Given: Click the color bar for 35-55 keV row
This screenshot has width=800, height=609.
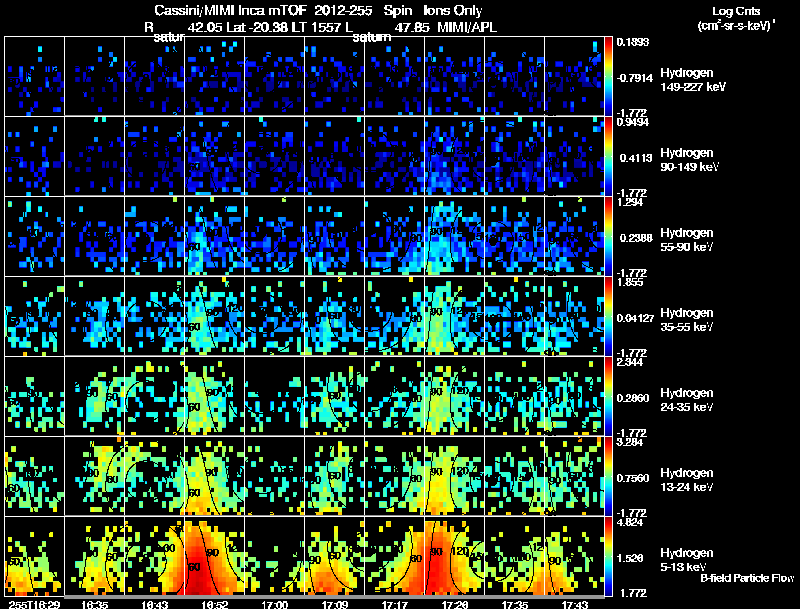Looking at the screenshot, I should point(608,316).
